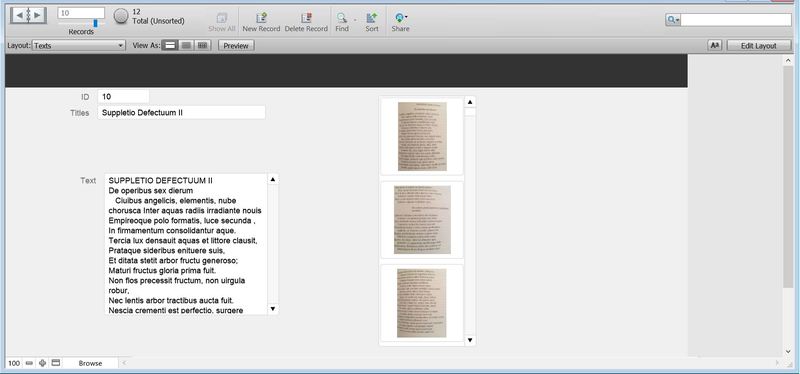Select the third page image thumbnail
This screenshot has width=800, height=374.
(422, 303)
